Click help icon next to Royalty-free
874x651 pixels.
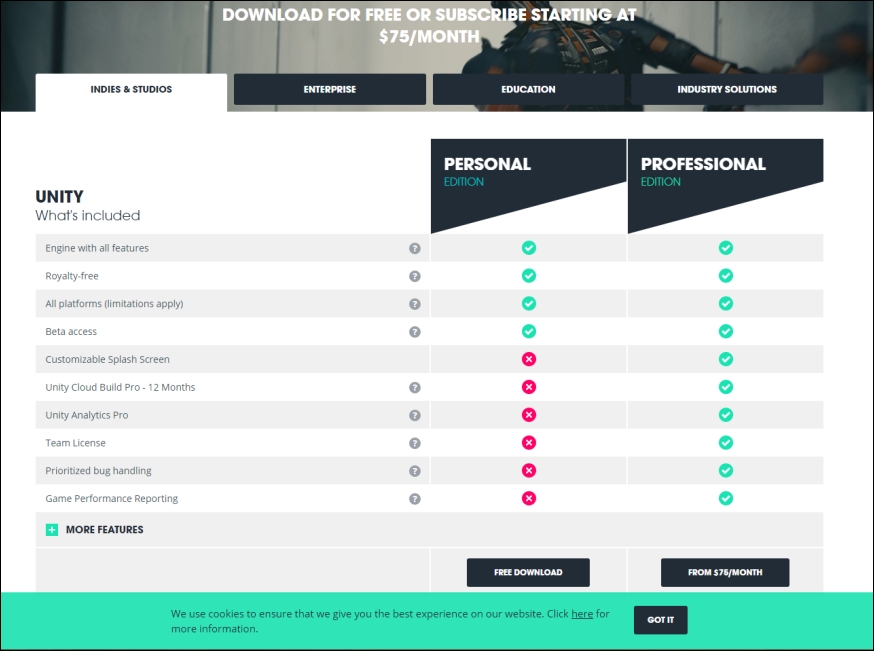(415, 276)
